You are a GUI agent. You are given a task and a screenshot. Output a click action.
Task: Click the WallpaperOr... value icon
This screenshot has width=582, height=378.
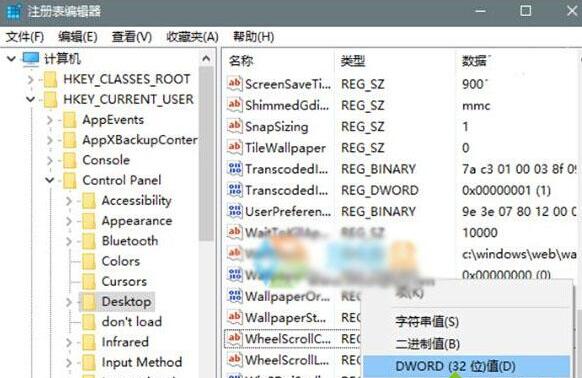pyautogui.click(x=235, y=296)
